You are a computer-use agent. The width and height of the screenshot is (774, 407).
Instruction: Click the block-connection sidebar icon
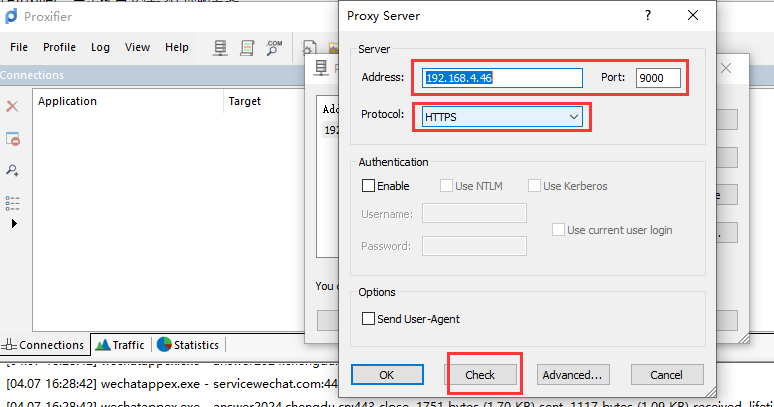[12, 139]
